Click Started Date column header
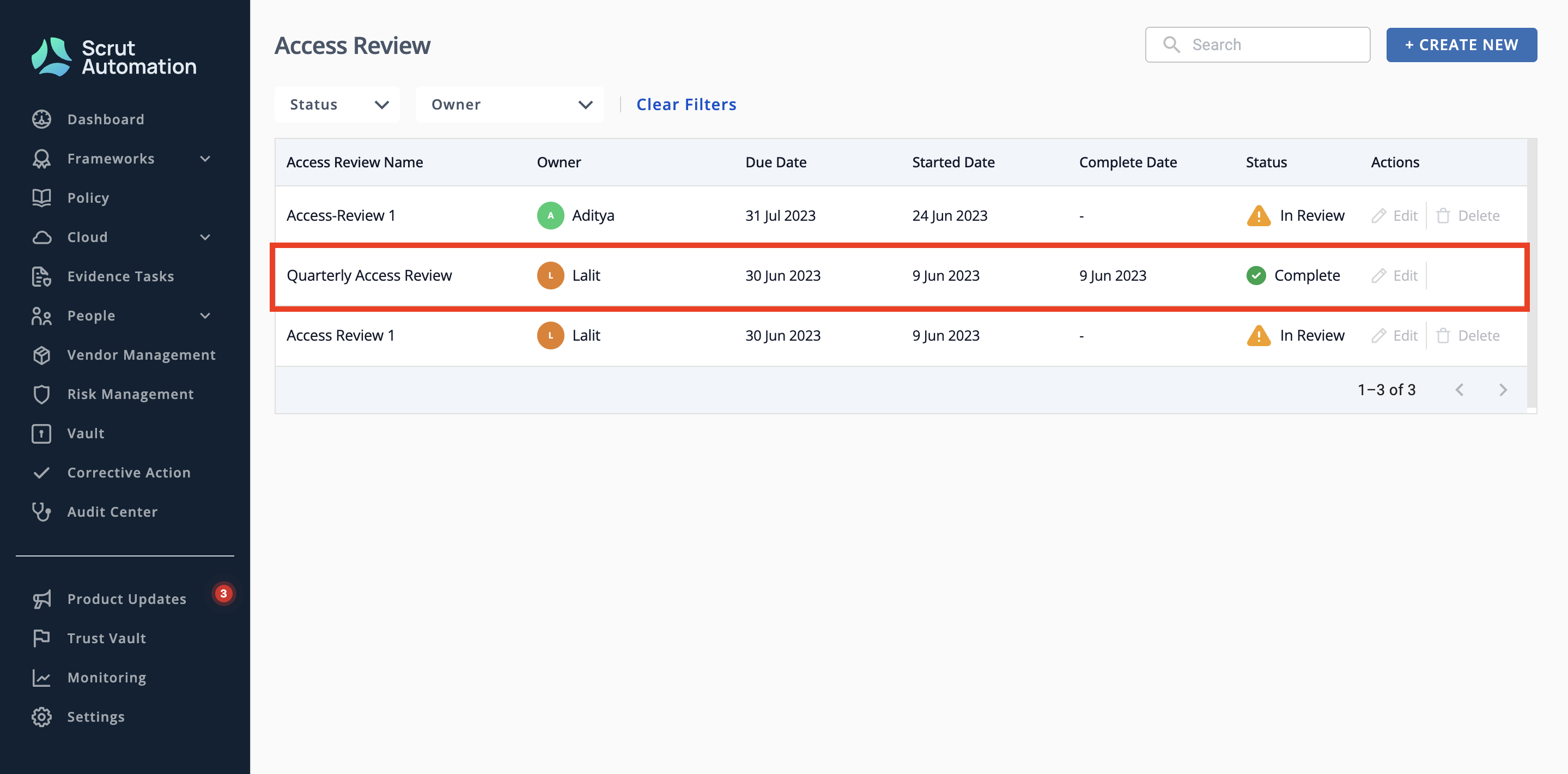Screen dimensions: 1568x774 pos(952,162)
